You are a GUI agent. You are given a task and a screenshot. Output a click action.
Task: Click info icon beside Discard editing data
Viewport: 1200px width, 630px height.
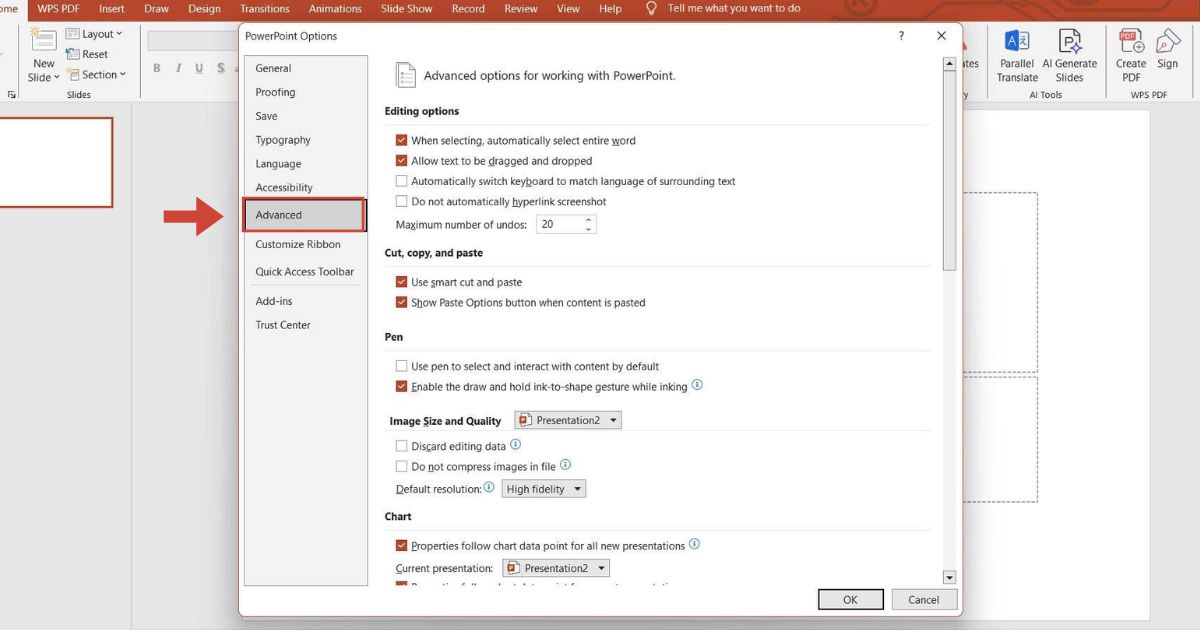516,445
